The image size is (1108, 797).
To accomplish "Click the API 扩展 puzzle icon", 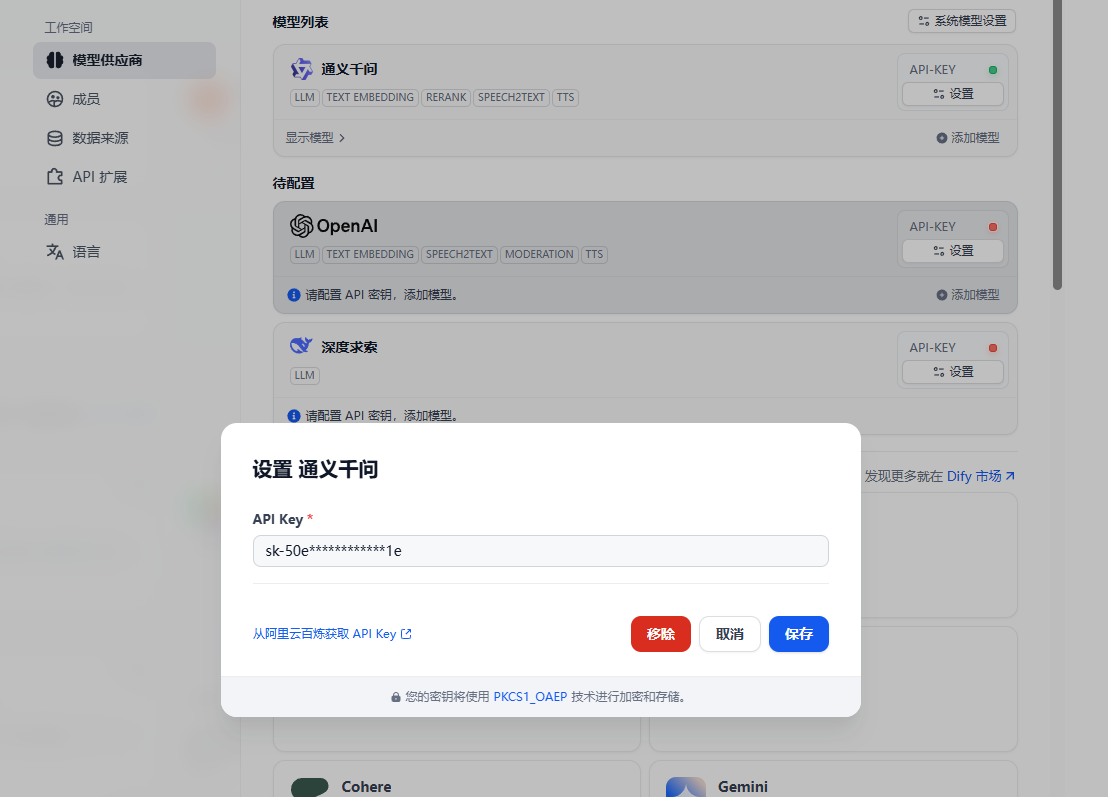I will click(x=55, y=177).
